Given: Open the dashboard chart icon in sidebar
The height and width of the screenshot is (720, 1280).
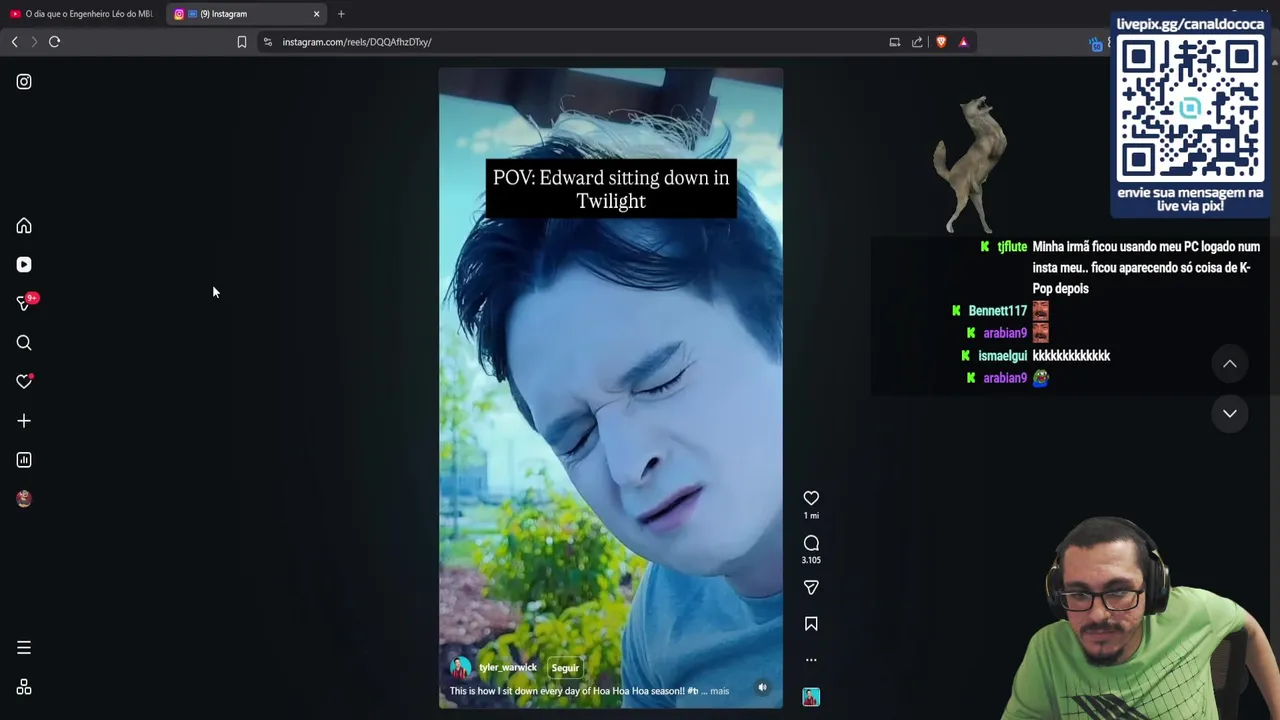Looking at the screenshot, I should click(x=24, y=460).
